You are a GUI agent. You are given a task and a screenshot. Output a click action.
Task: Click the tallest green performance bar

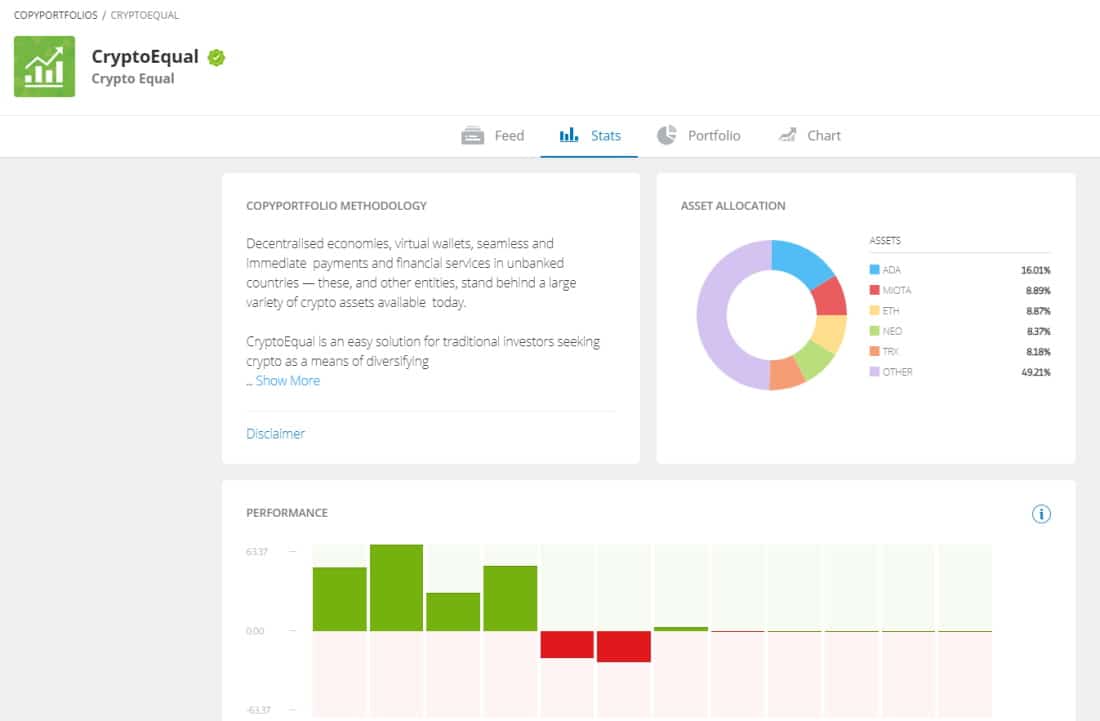(x=396, y=588)
